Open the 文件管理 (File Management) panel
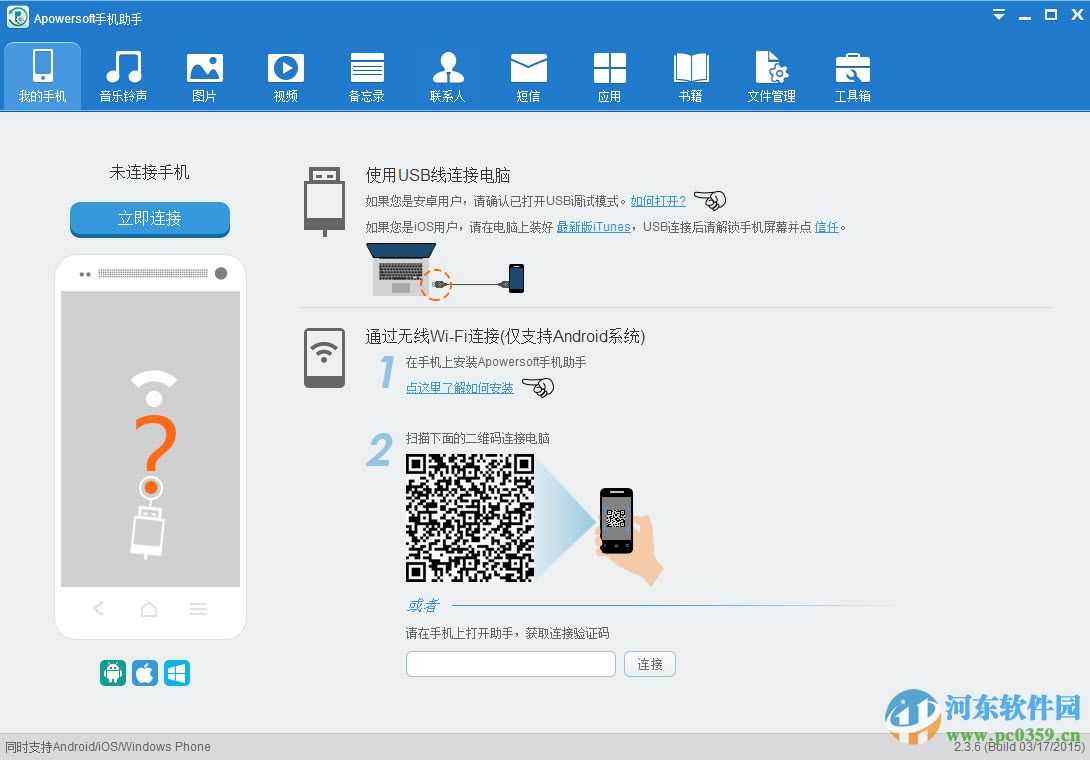The image size is (1090, 760). [771, 75]
